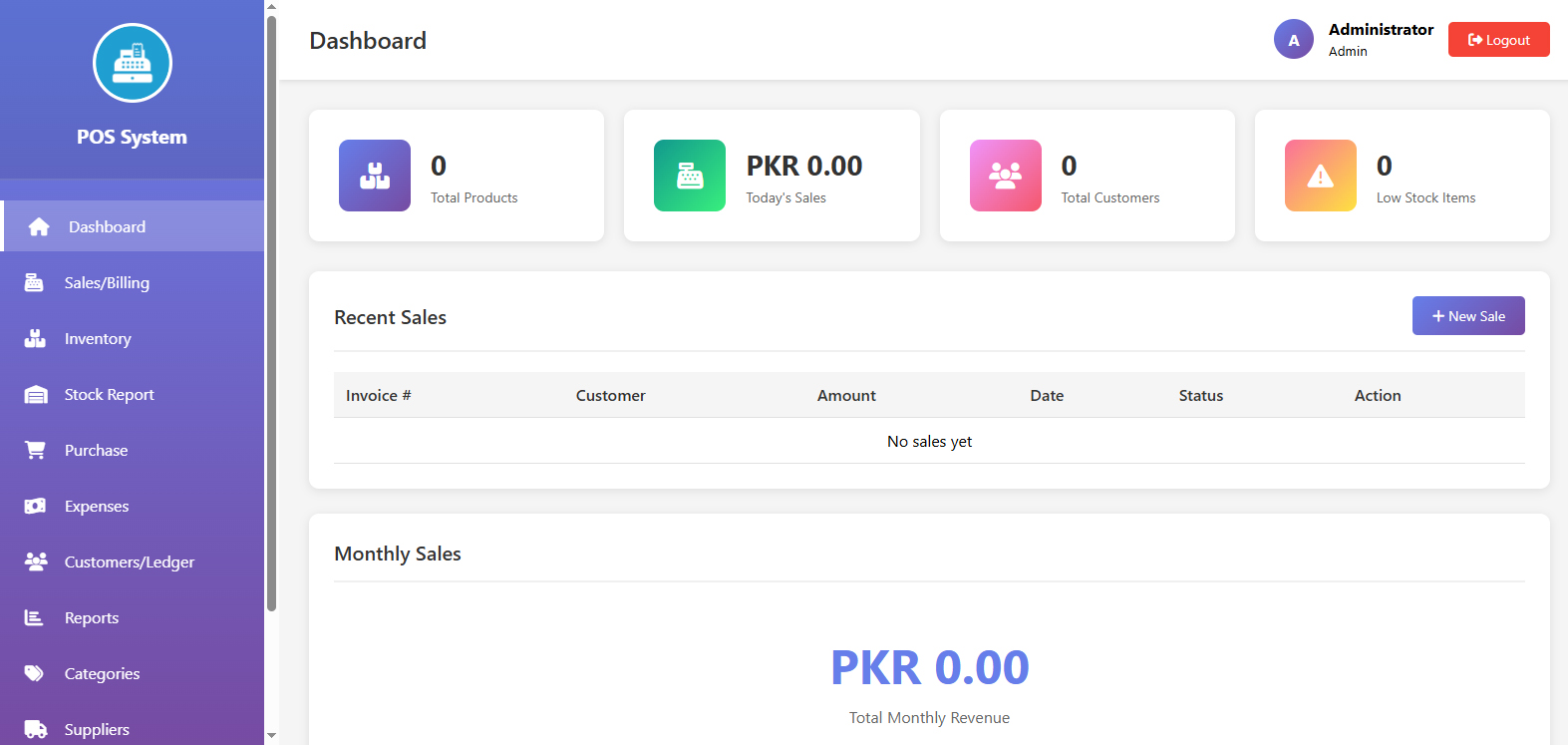Click the cash register logo icon

[x=133, y=63]
